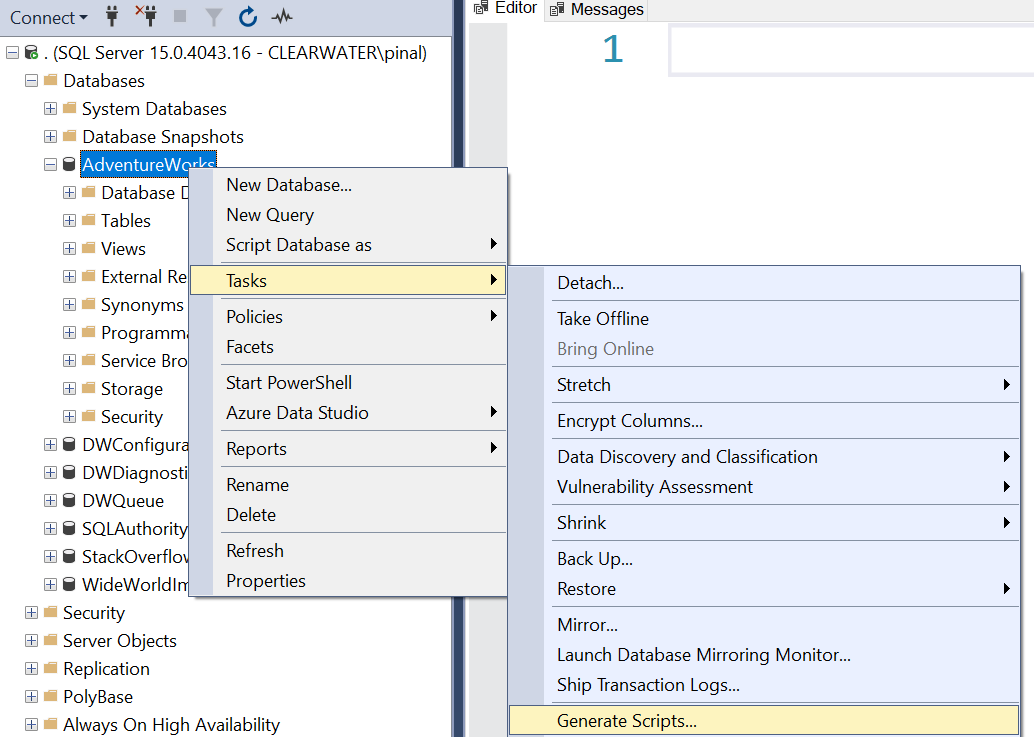The image size is (1034, 737).
Task: Collapse the Databases folder node
Action: (31, 80)
